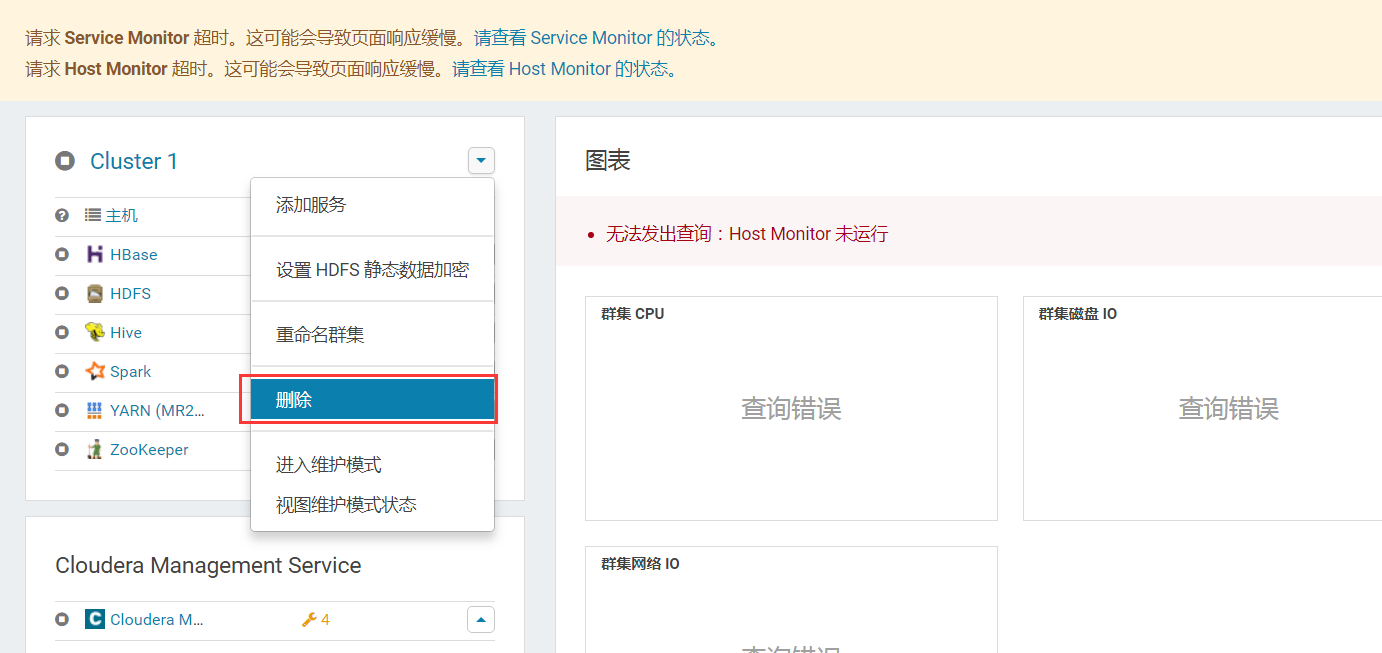Click the HDFS service icon
1382x653 pixels.
coord(95,294)
